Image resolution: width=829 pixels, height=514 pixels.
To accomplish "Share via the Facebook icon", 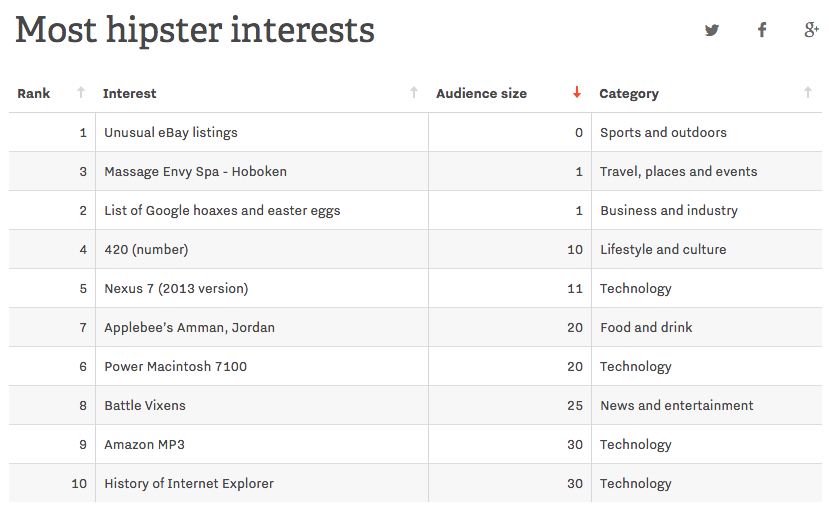I will coord(762,30).
